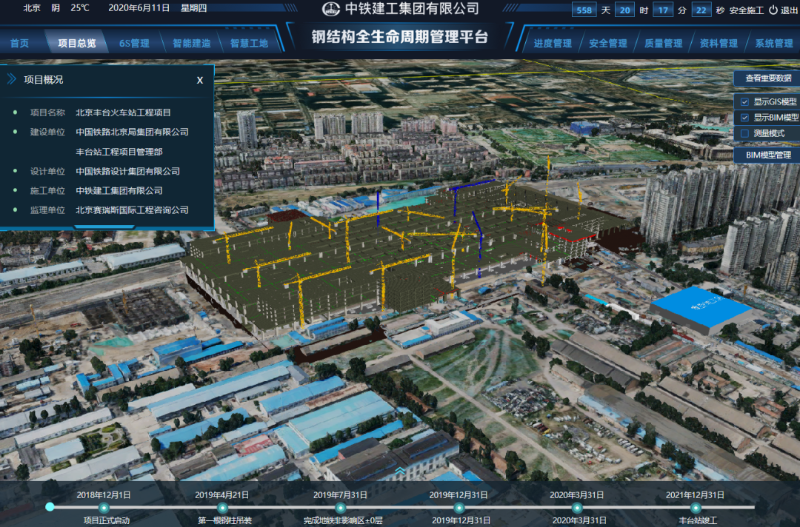Collapse the timeline panel chevron

(x=401, y=471)
